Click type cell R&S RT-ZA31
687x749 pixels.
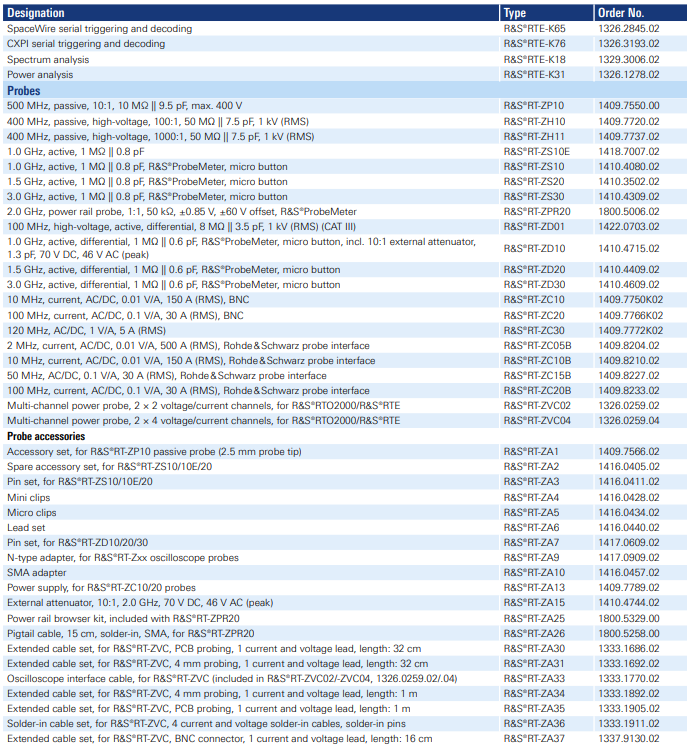[x=534, y=664]
